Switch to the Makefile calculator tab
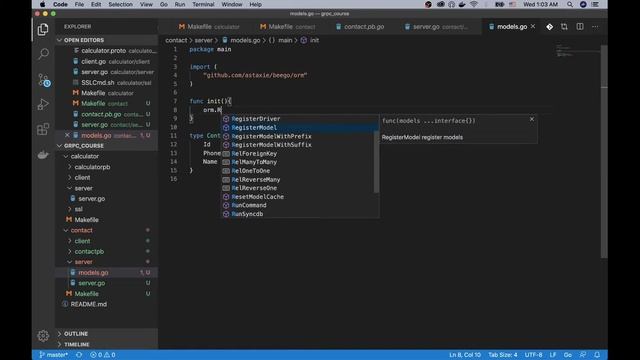The height and width of the screenshot is (360, 640). click(x=209, y=27)
